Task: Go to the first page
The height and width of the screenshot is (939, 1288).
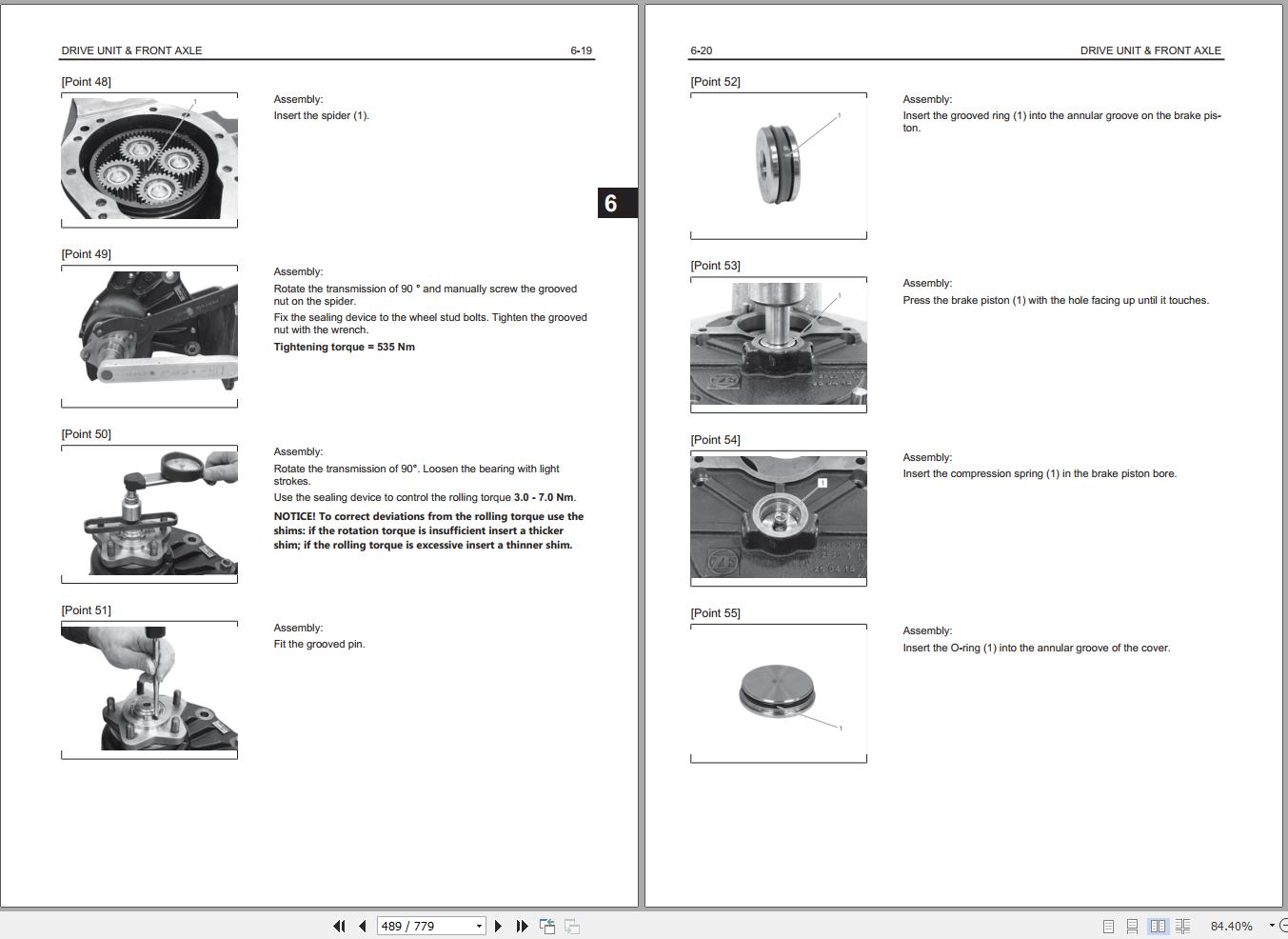Action: coord(339,926)
